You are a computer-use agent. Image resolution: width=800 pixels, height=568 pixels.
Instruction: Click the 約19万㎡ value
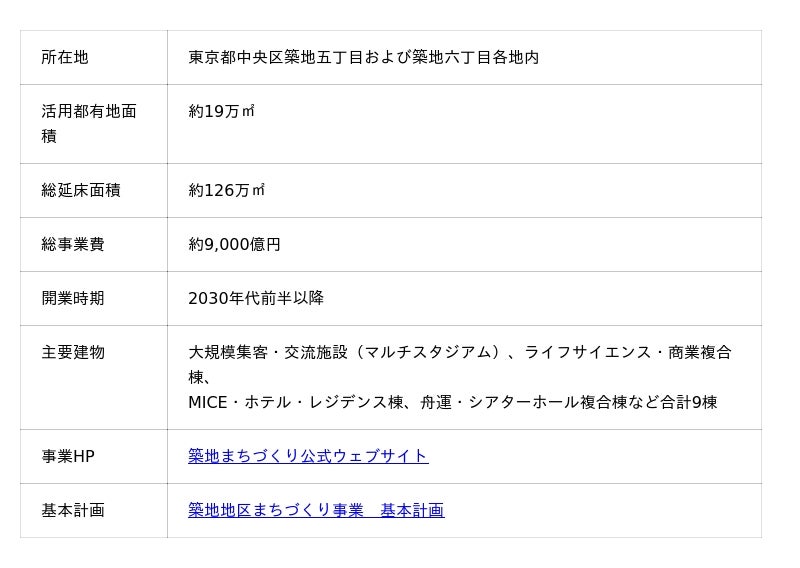tap(221, 111)
